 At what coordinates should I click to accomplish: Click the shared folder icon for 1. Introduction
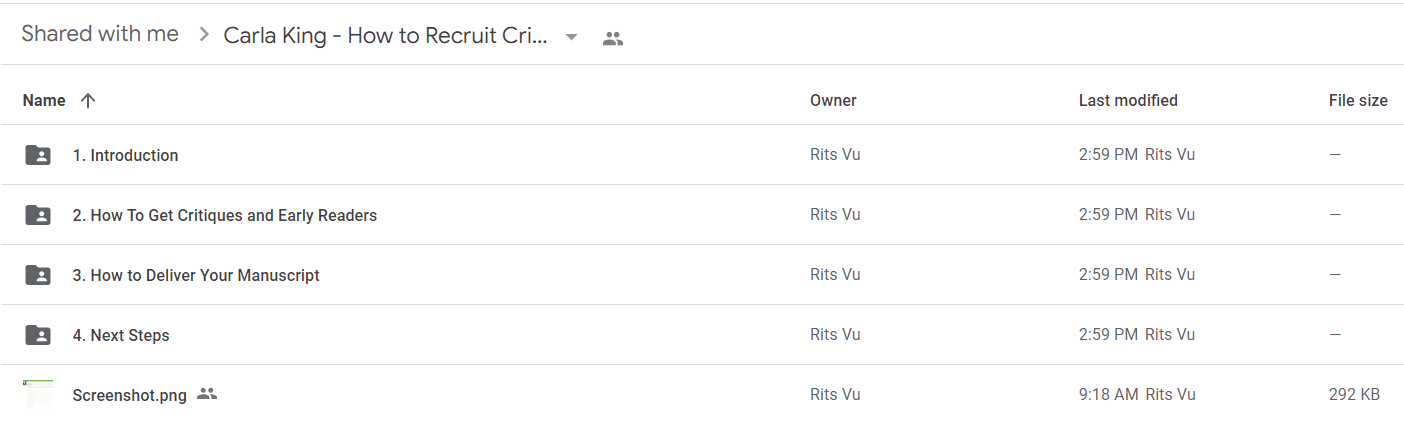(37, 155)
